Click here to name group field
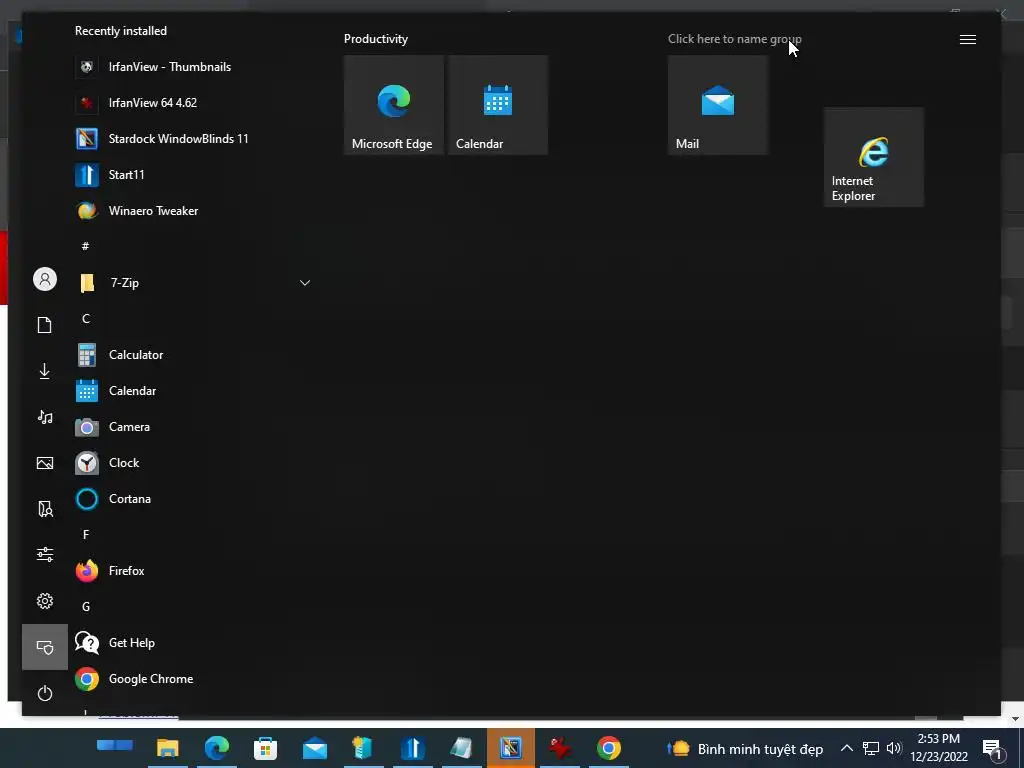The image size is (1024, 768). (x=734, y=39)
